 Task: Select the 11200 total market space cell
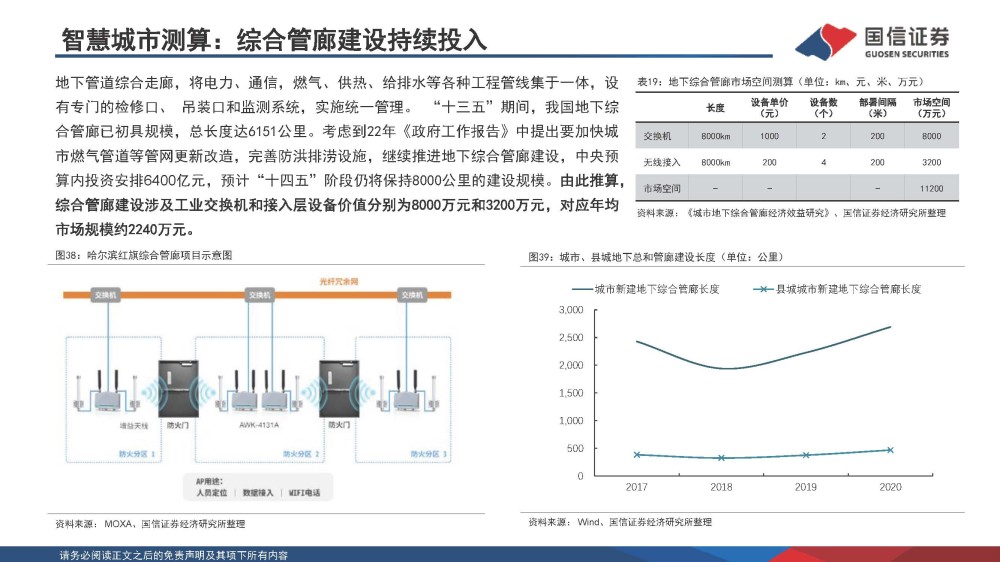(x=931, y=187)
